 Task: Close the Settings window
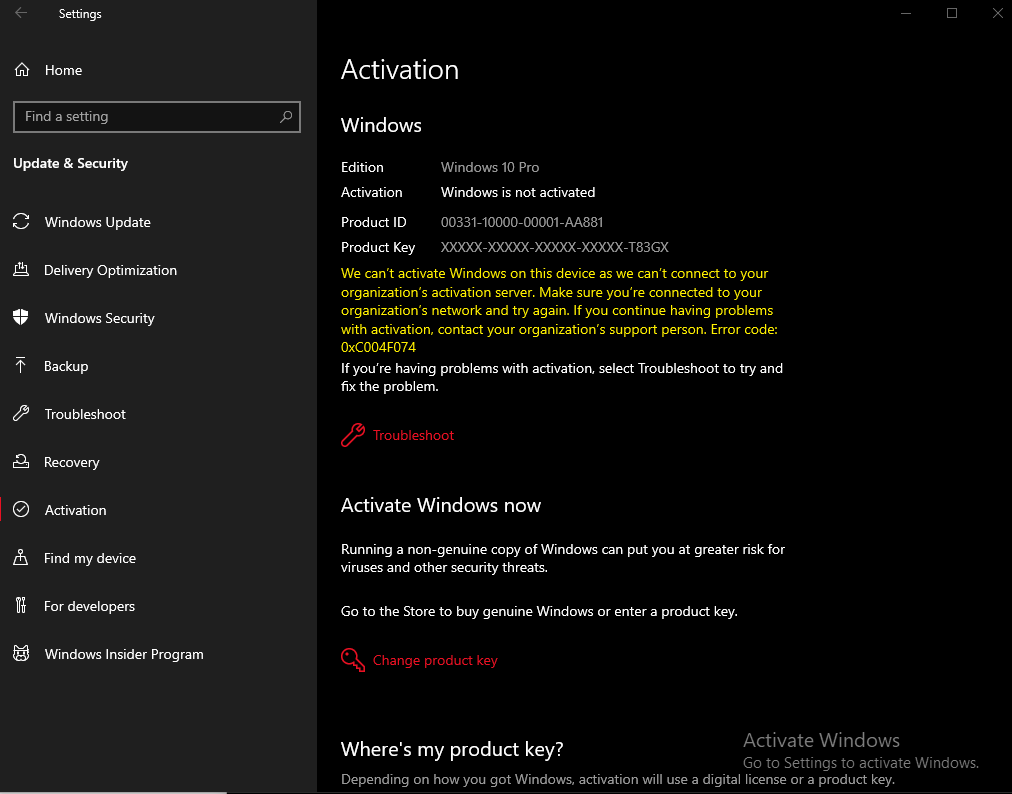[x=997, y=14]
